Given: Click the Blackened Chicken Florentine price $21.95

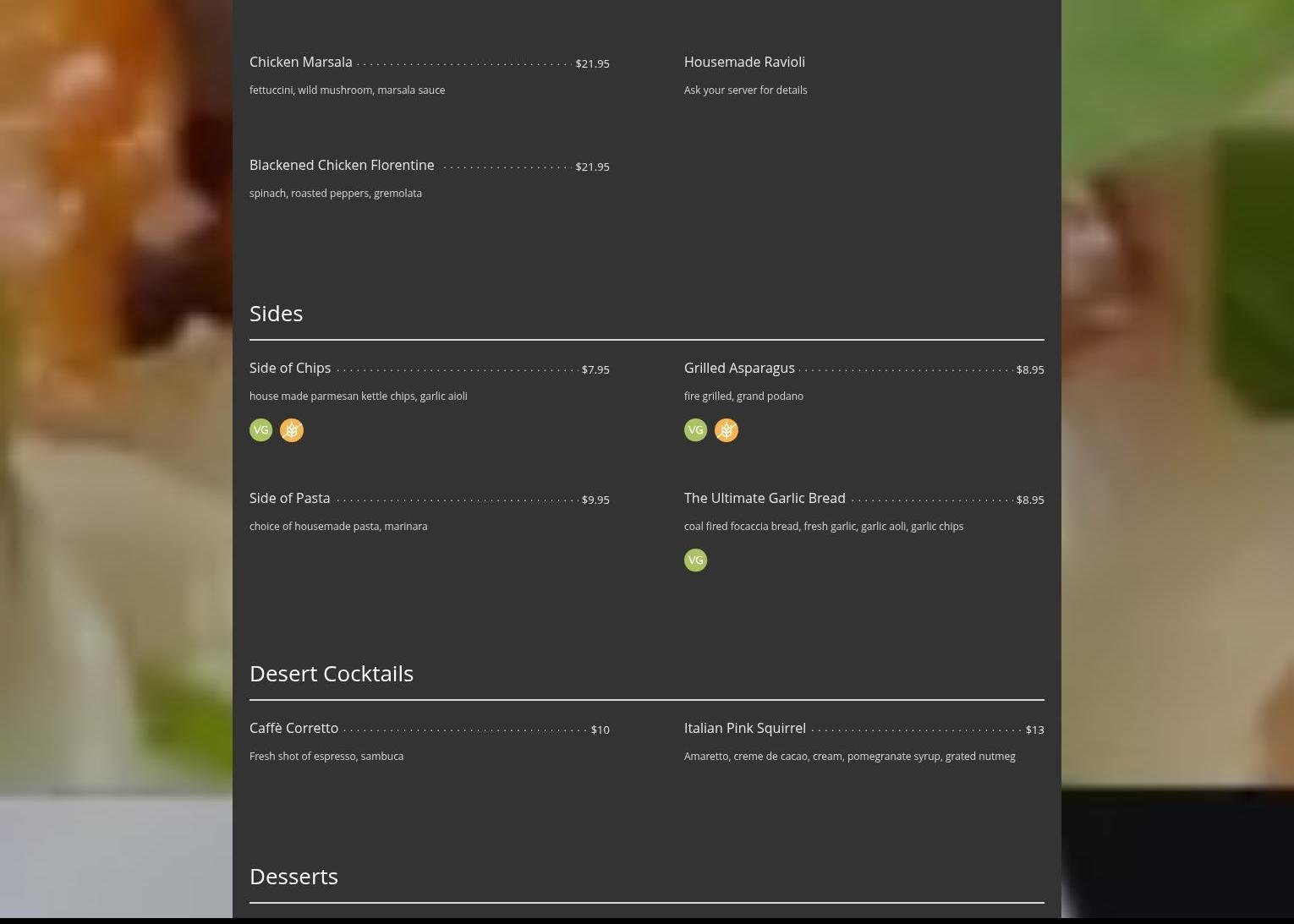Looking at the screenshot, I should point(592,167).
